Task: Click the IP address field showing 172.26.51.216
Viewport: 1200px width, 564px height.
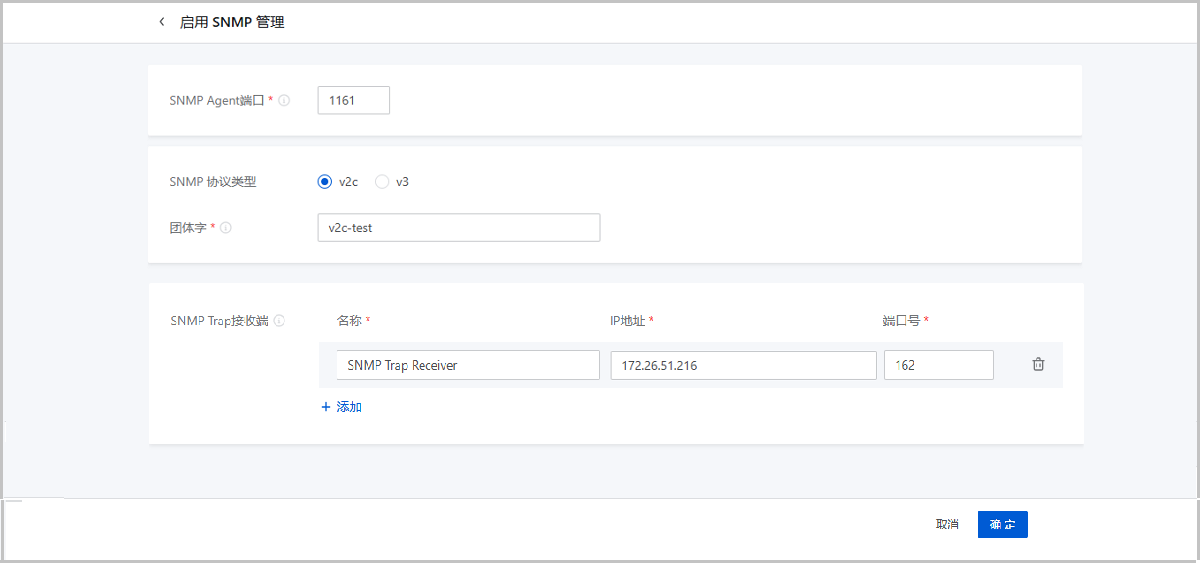Action: pyautogui.click(x=743, y=365)
